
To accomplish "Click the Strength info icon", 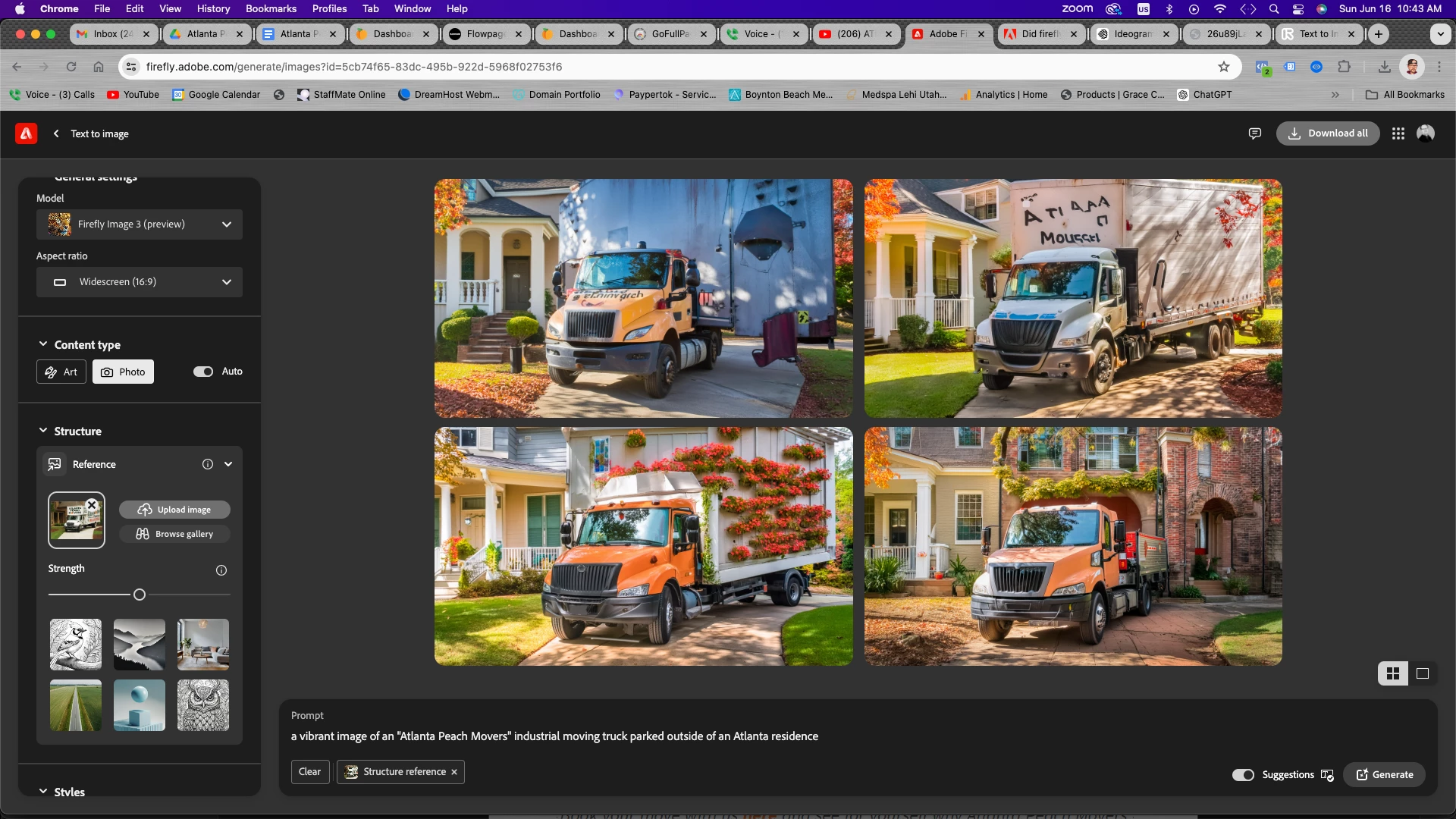I will [x=221, y=570].
